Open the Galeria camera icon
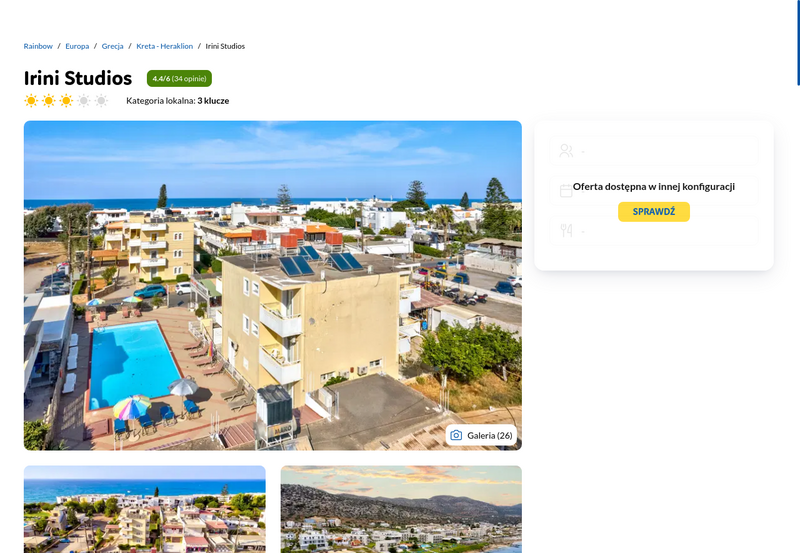 [x=456, y=435]
